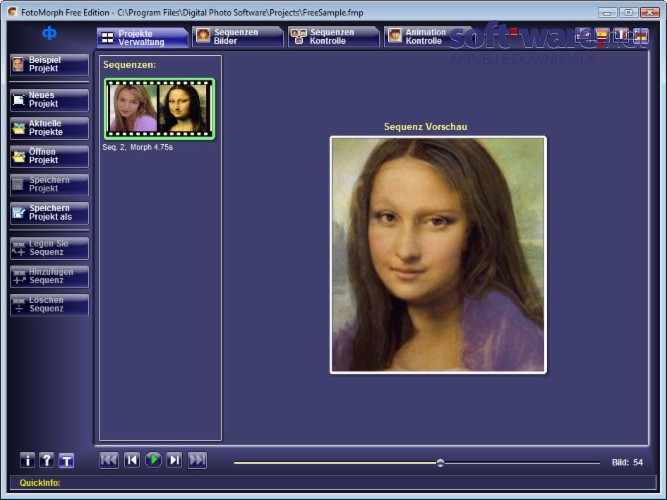The height and width of the screenshot is (500, 667).
Task: Jump to first frame with rewind button
Action: [109, 460]
